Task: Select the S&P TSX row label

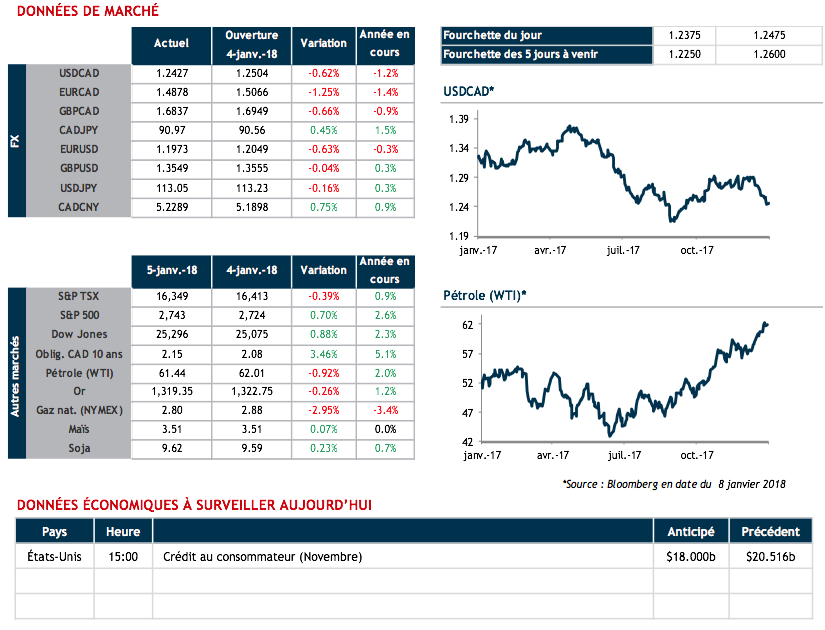Action: (78, 296)
